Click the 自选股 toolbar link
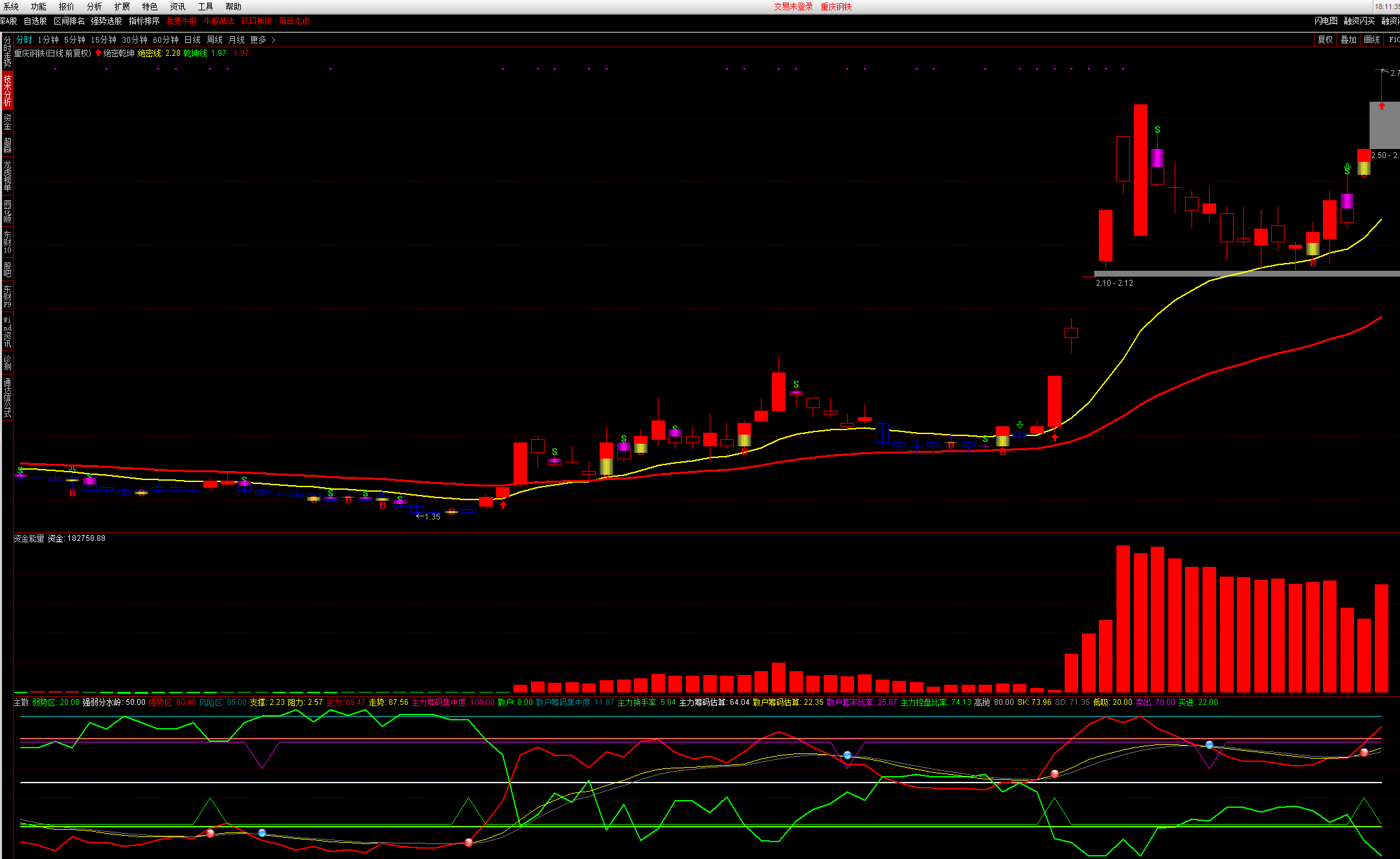1400x859 pixels. coord(36,21)
